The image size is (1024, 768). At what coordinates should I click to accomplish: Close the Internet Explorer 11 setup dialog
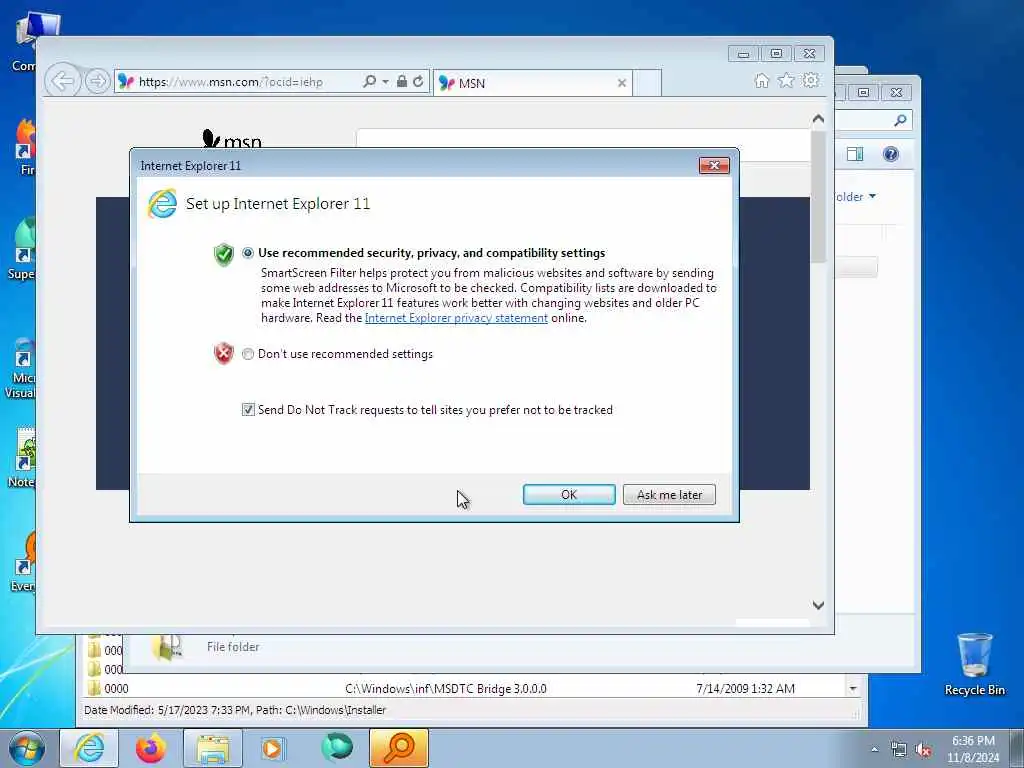pyautogui.click(x=714, y=165)
